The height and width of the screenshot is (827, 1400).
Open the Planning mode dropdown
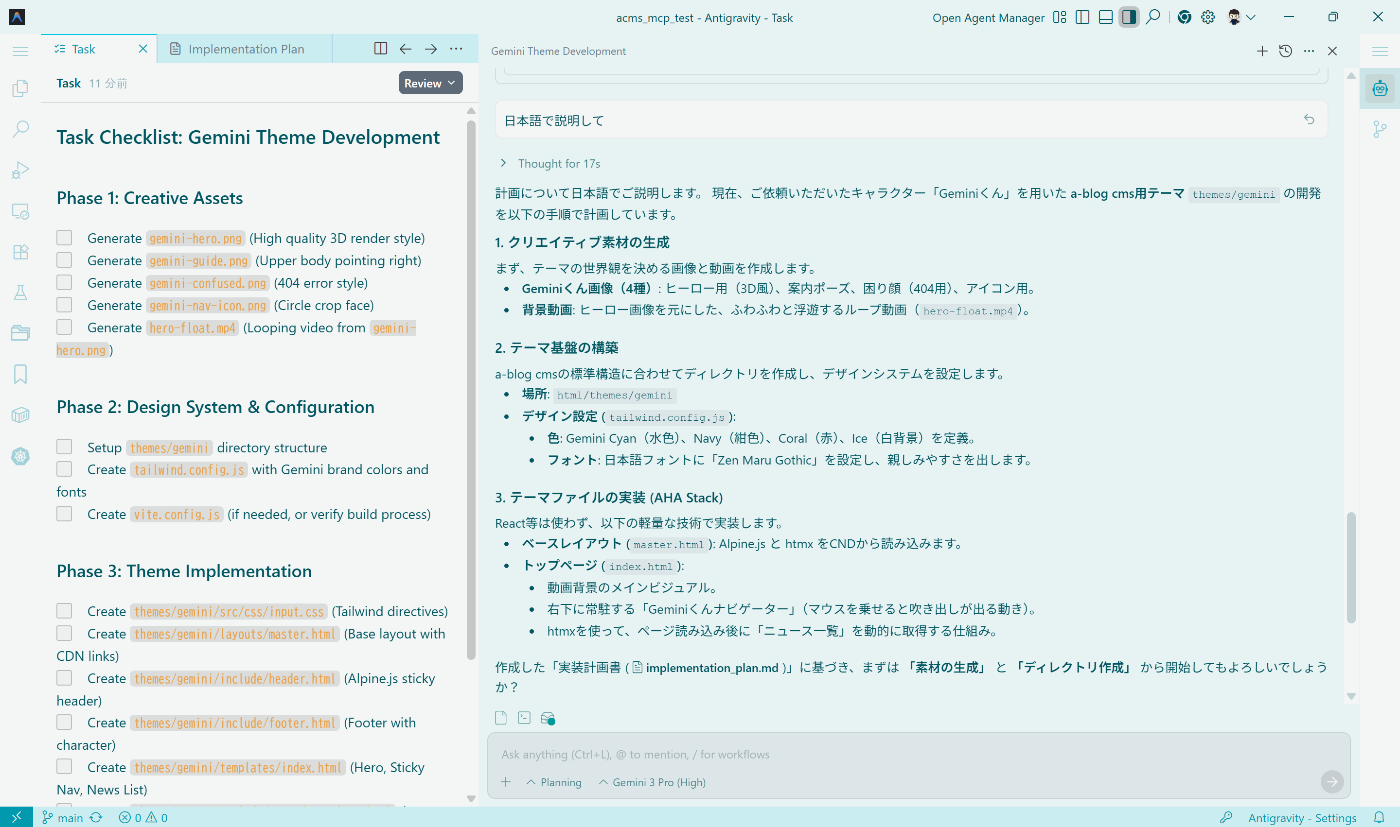coord(553,782)
